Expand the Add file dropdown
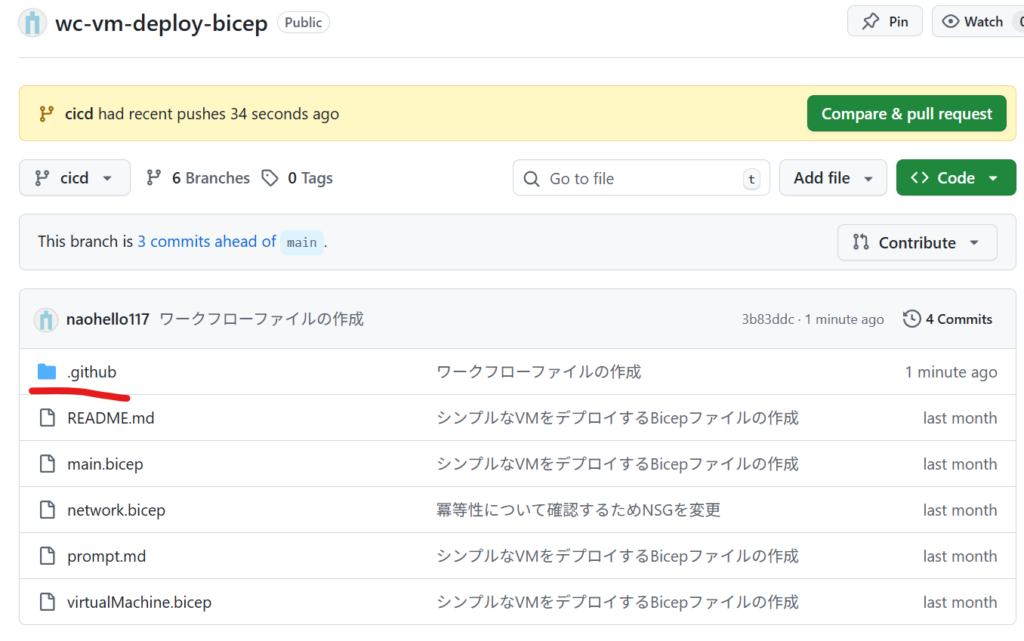1024x641 pixels. coord(832,178)
